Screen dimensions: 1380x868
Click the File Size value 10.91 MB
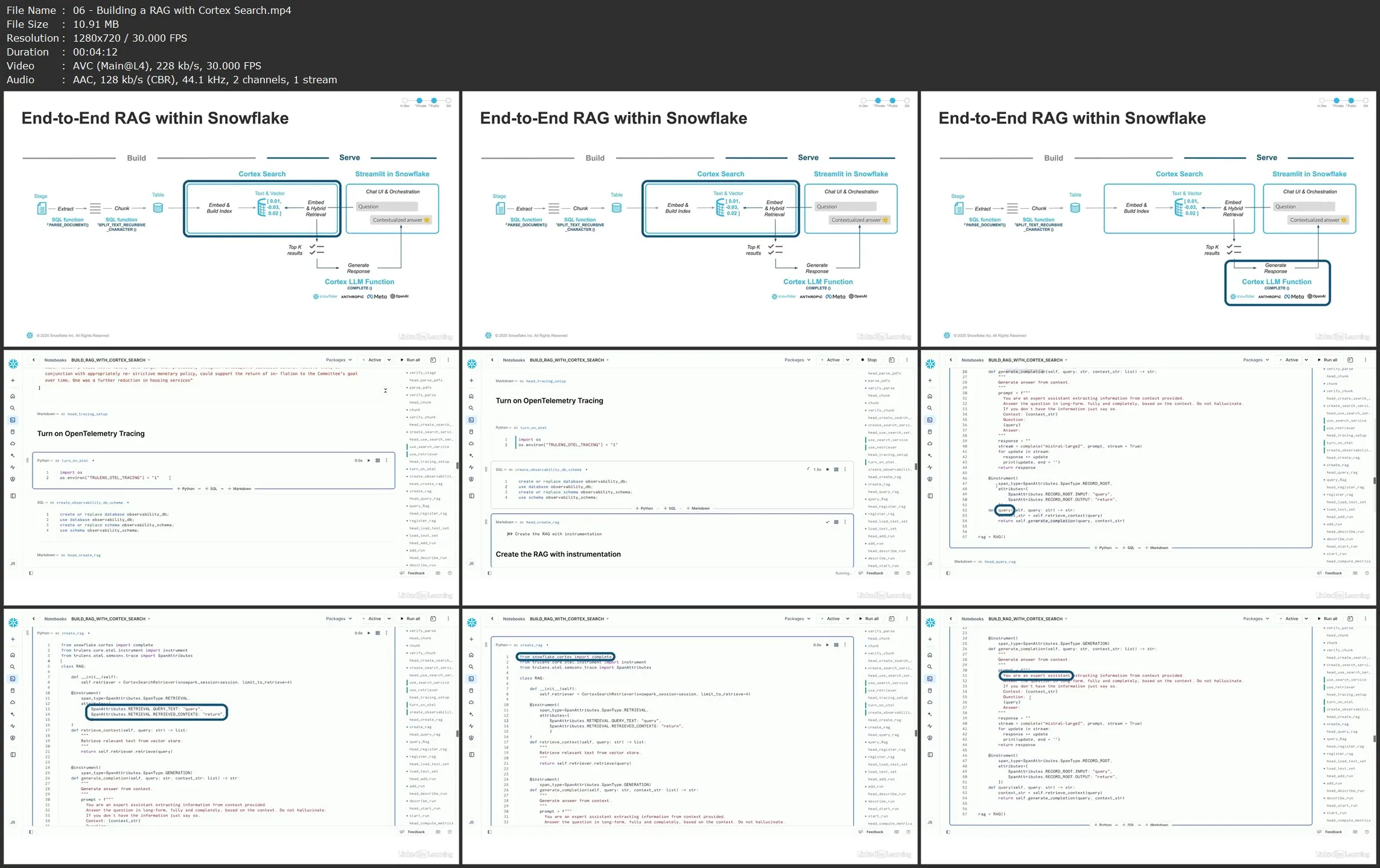[95, 24]
